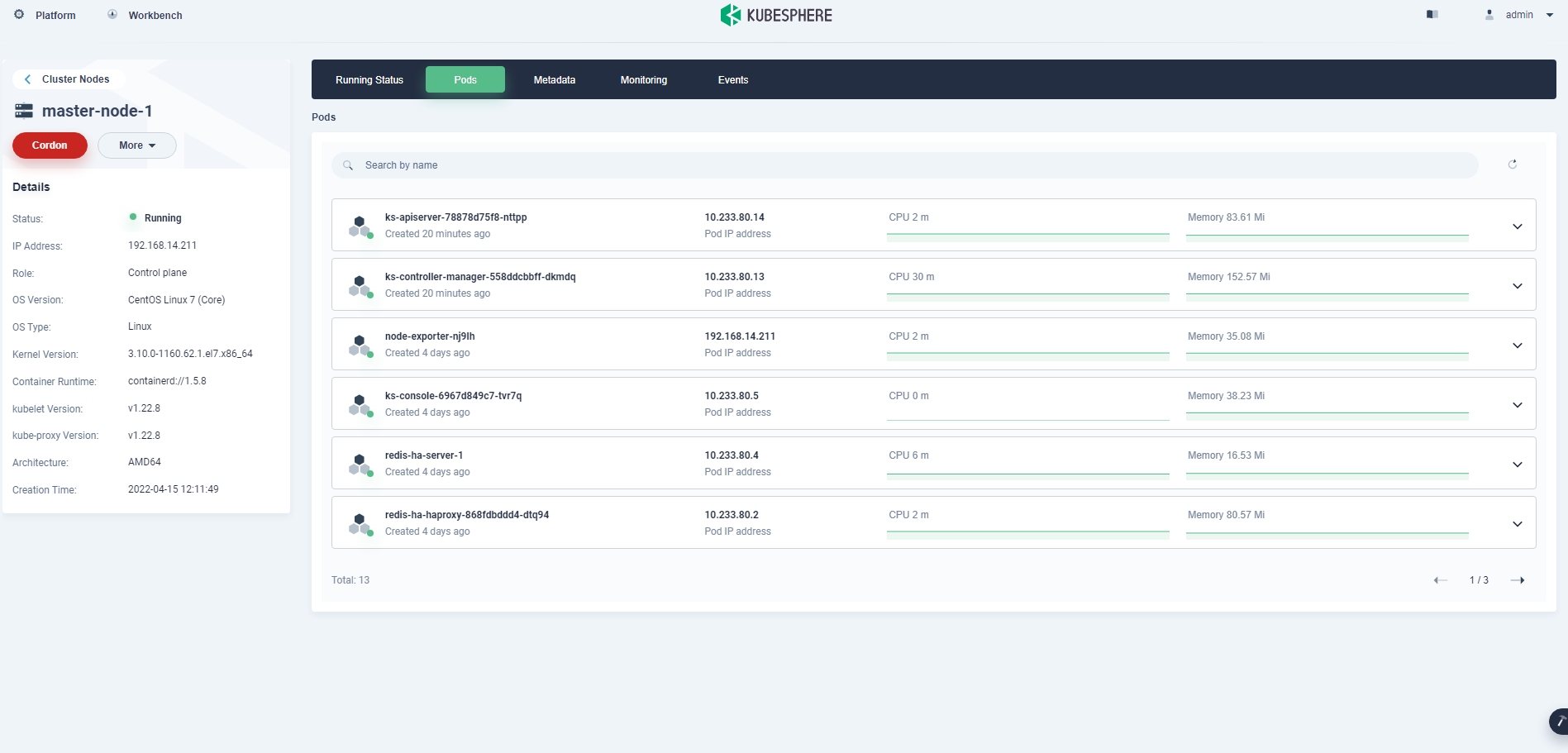Switch to the Monitoring tab

tap(643, 80)
